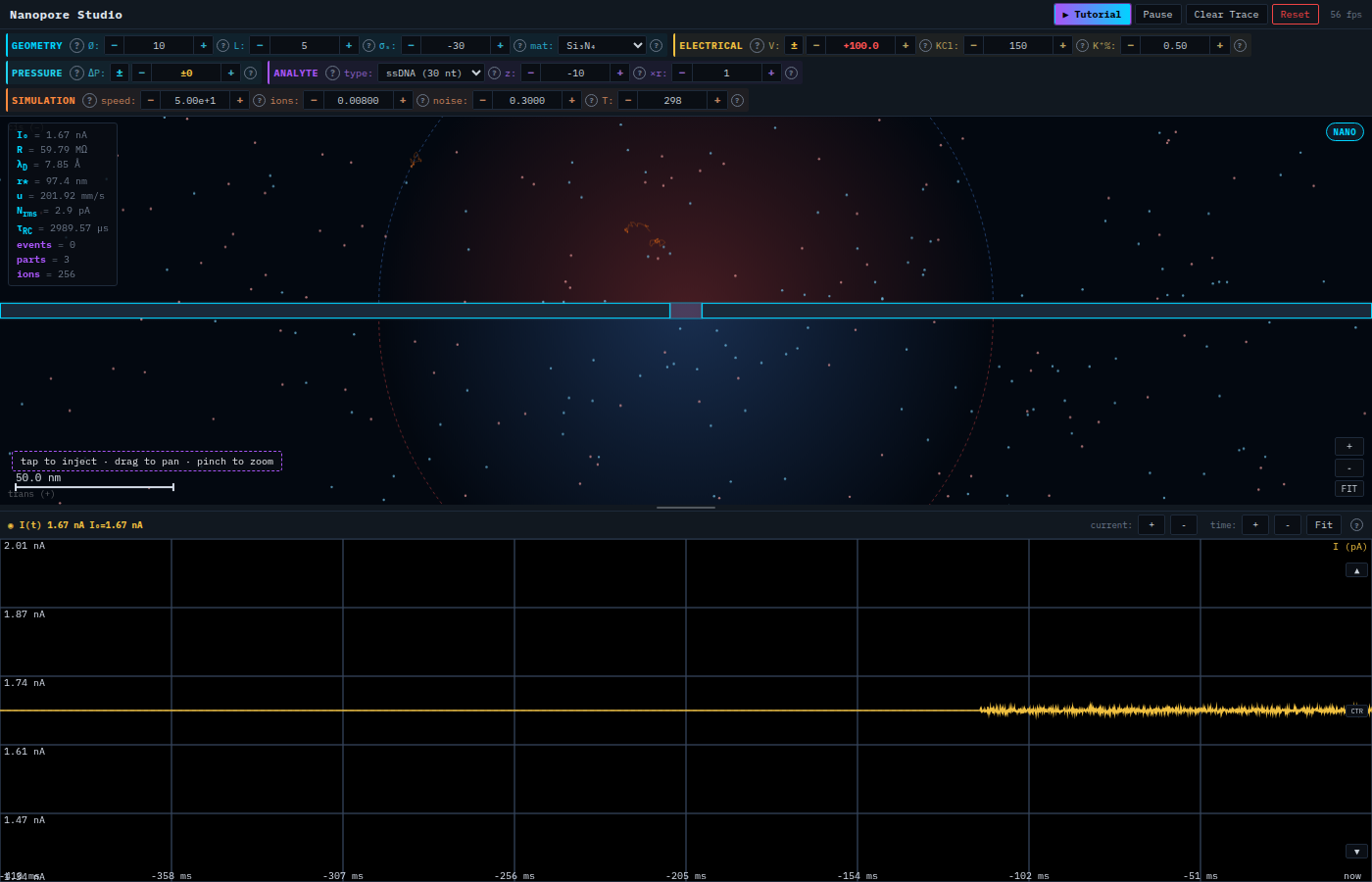Decrease current scale with - button
Viewport: 1372px width, 882px height.
(x=1184, y=525)
